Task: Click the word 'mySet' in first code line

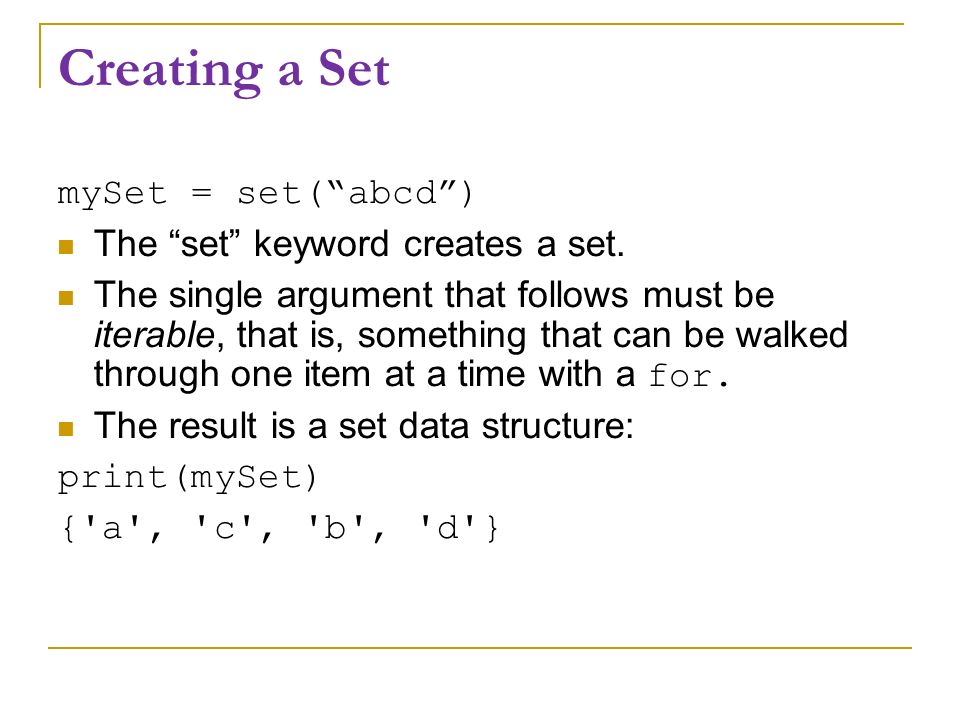Action: pos(111,195)
